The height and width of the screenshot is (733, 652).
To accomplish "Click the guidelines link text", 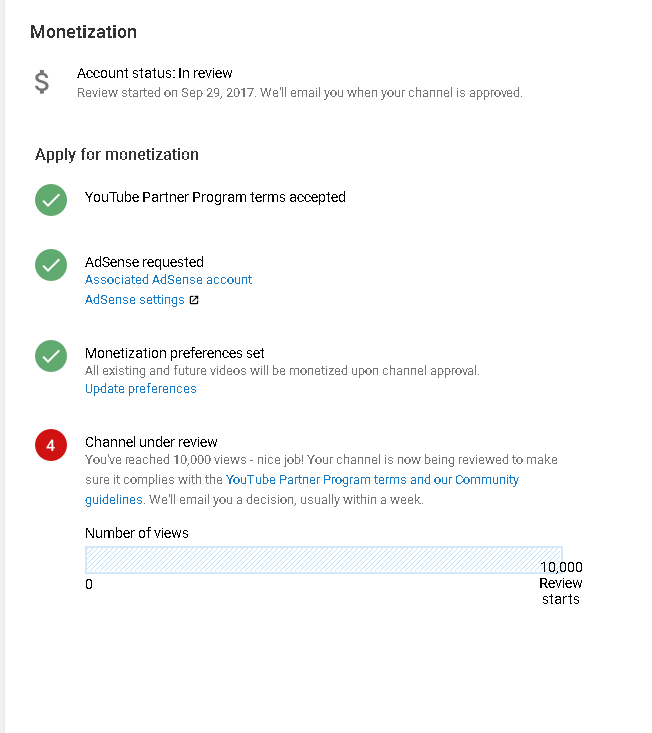I will (114, 500).
